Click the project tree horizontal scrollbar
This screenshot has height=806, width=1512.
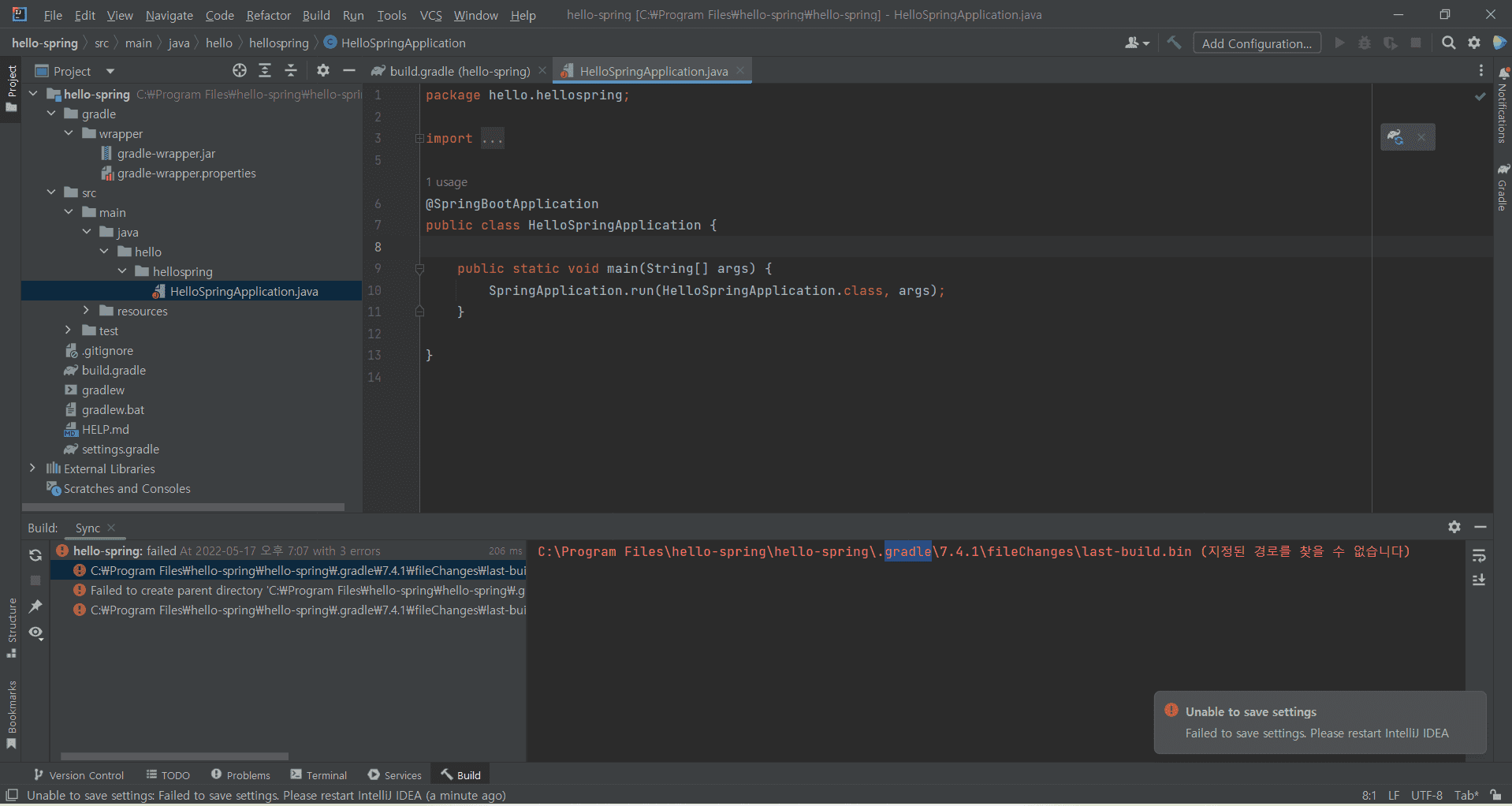coord(183,507)
